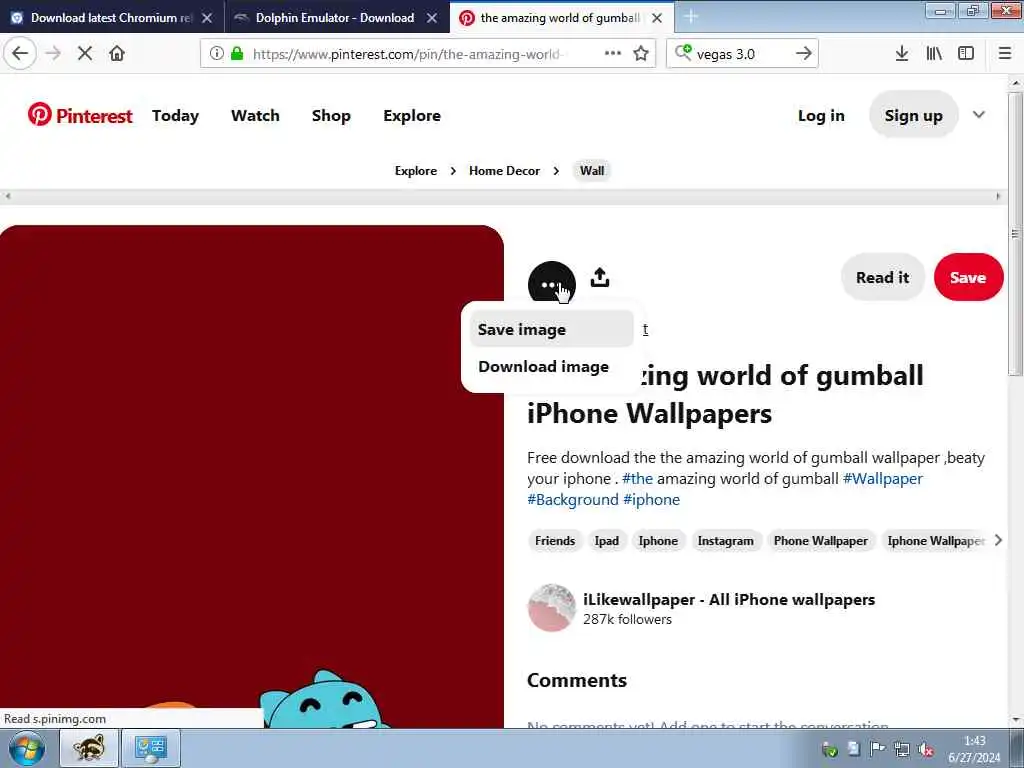1024x768 pixels.
Task: Open the Firefox hamburger menu
Action: tap(1005, 53)
